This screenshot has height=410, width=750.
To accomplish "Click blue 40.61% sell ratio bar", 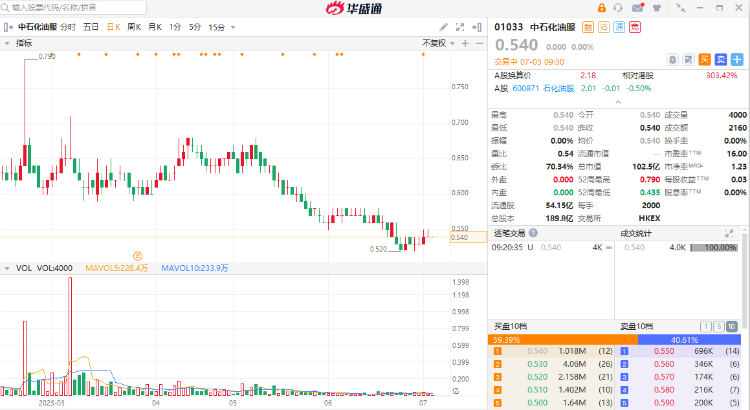I will pos(689,340).
